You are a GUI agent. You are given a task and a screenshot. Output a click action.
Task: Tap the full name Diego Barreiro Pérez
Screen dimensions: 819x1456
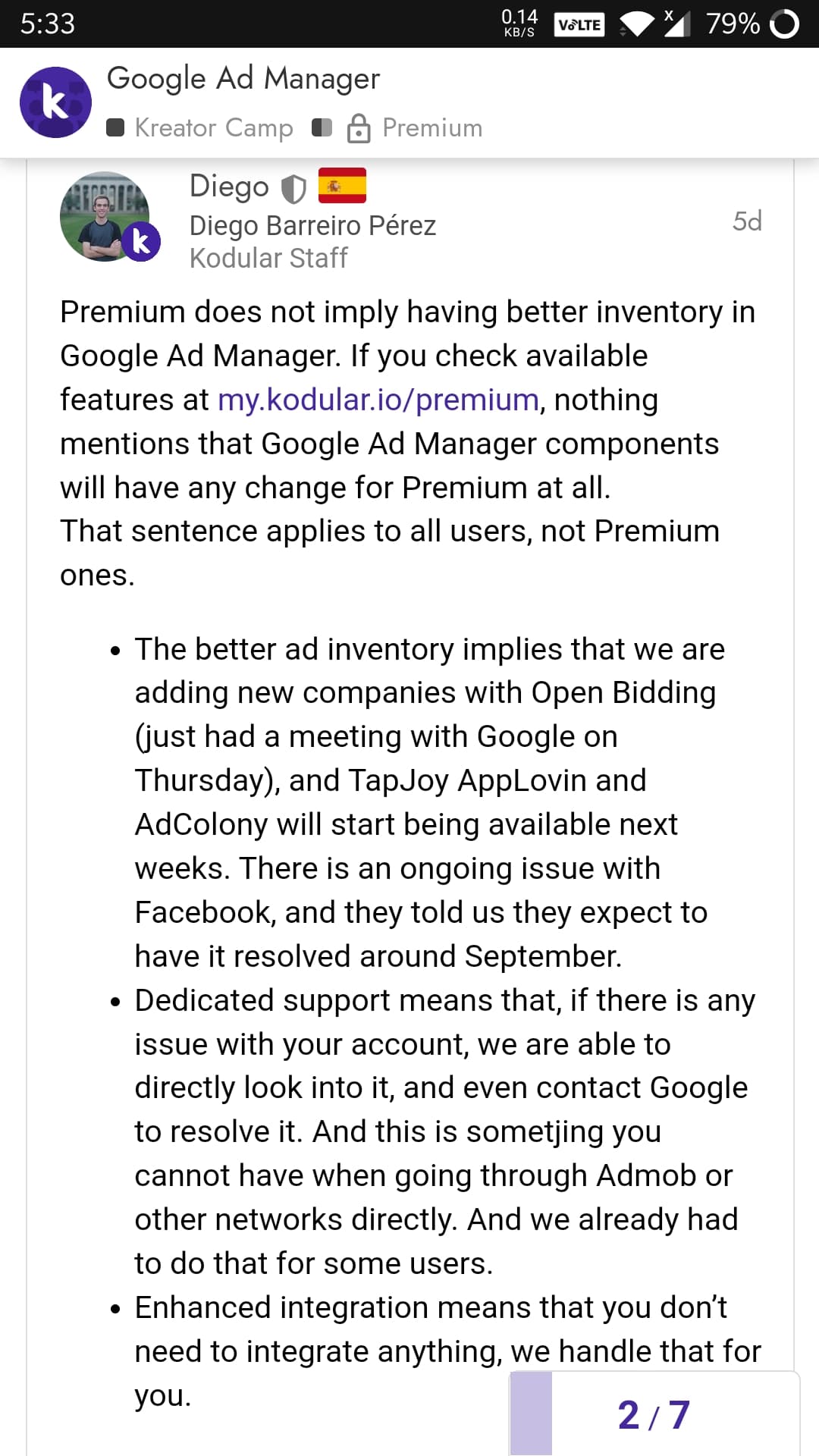pos(312,226)
